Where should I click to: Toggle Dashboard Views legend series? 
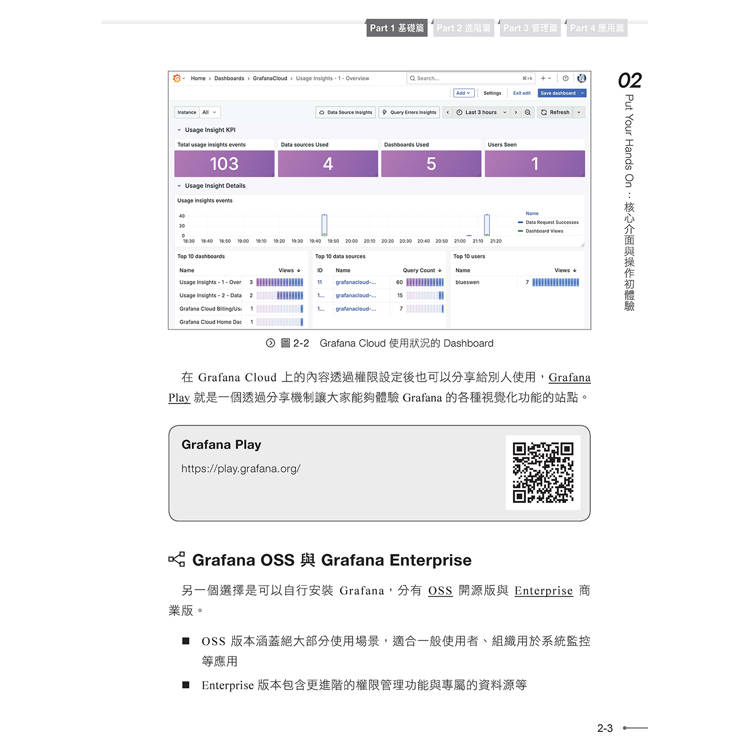pyautogui.click(x=542, y=231)
